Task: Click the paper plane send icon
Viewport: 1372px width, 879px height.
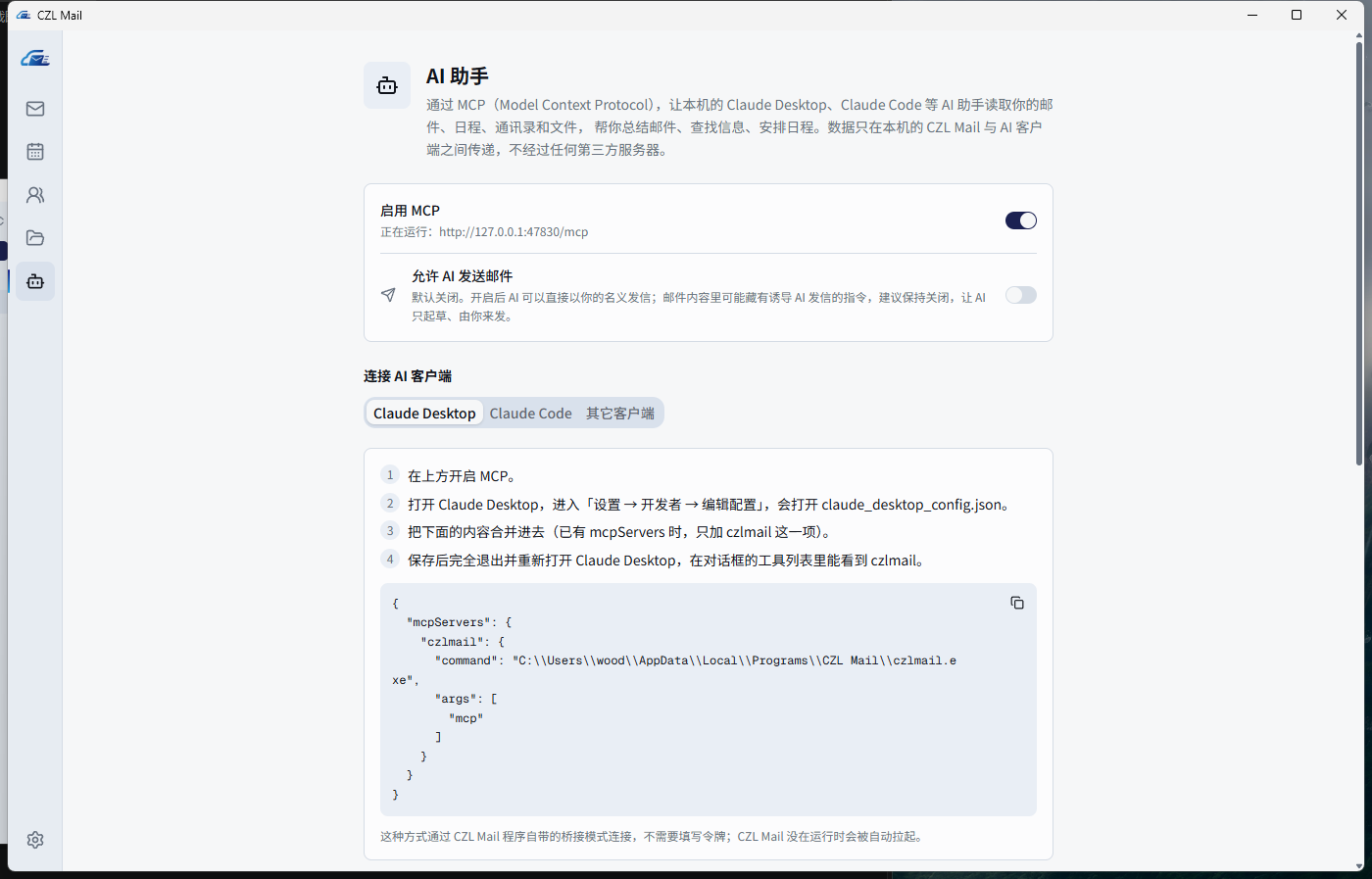Action: (x=388, y=295)
